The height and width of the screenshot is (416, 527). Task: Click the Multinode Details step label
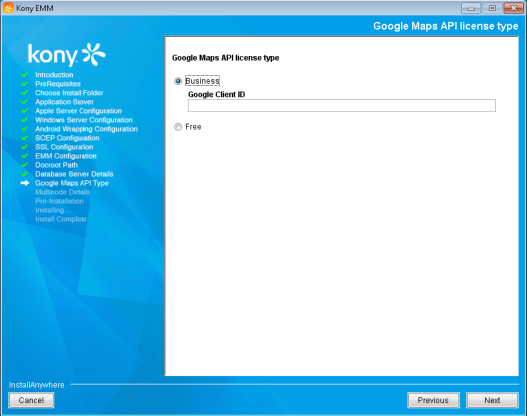tap(63, 192)
